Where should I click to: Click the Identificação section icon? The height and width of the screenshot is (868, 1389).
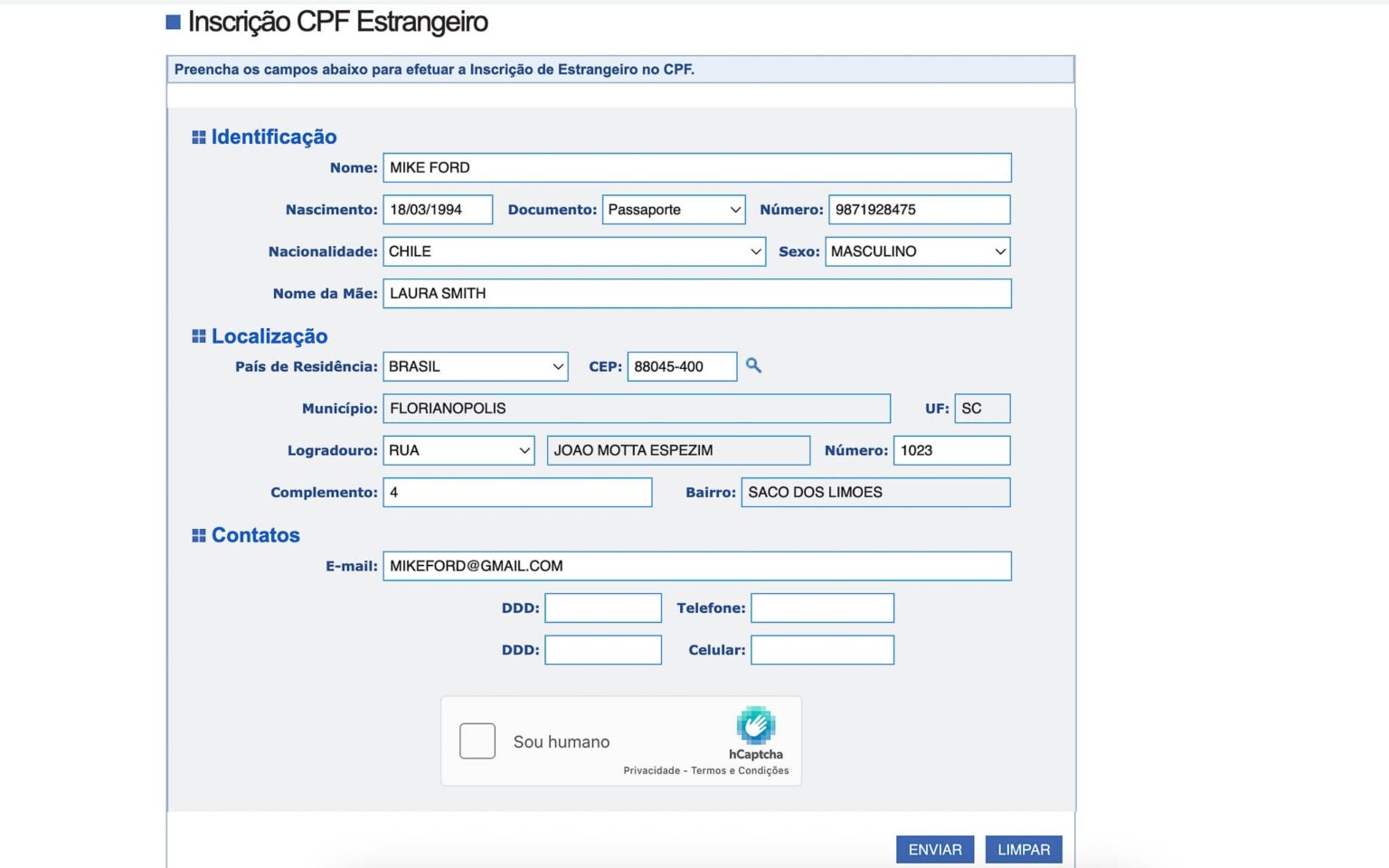(x=199, y=137)
